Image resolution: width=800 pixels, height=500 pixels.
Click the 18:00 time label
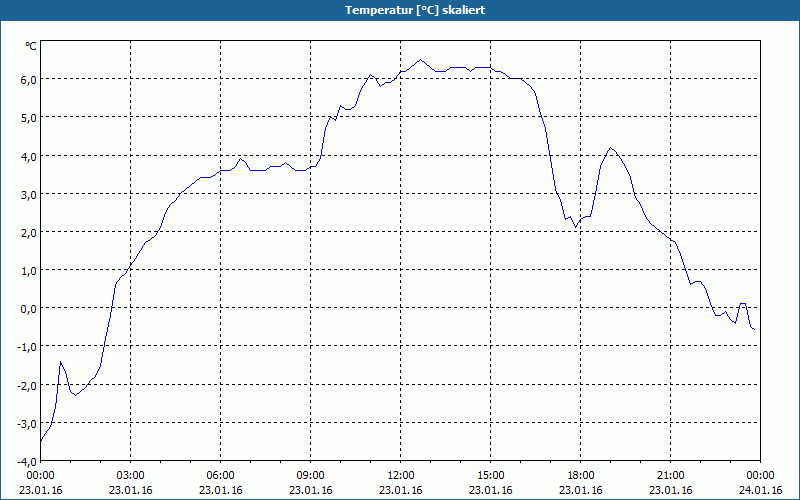(x=581, y=476)
